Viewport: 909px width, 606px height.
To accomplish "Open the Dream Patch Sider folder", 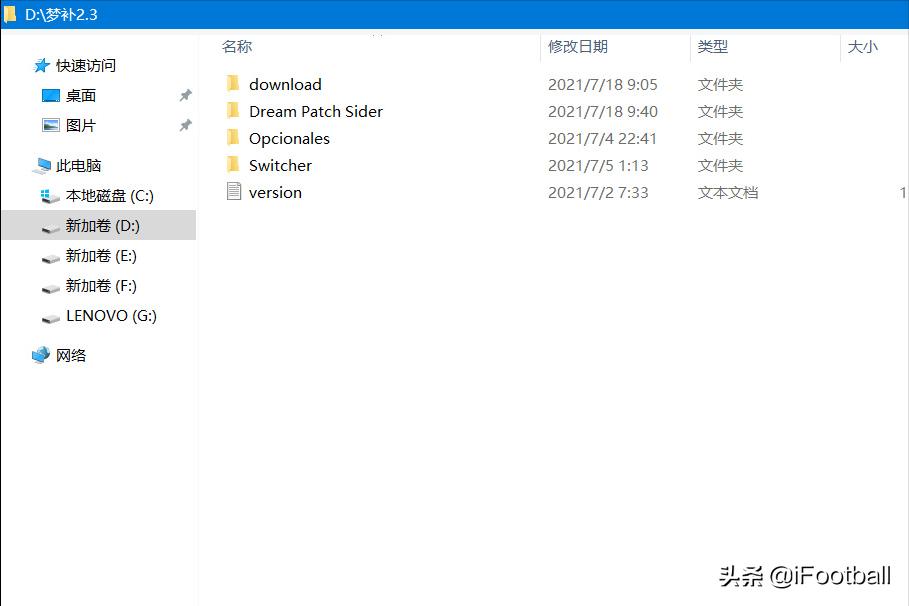I will coord(315,111).
